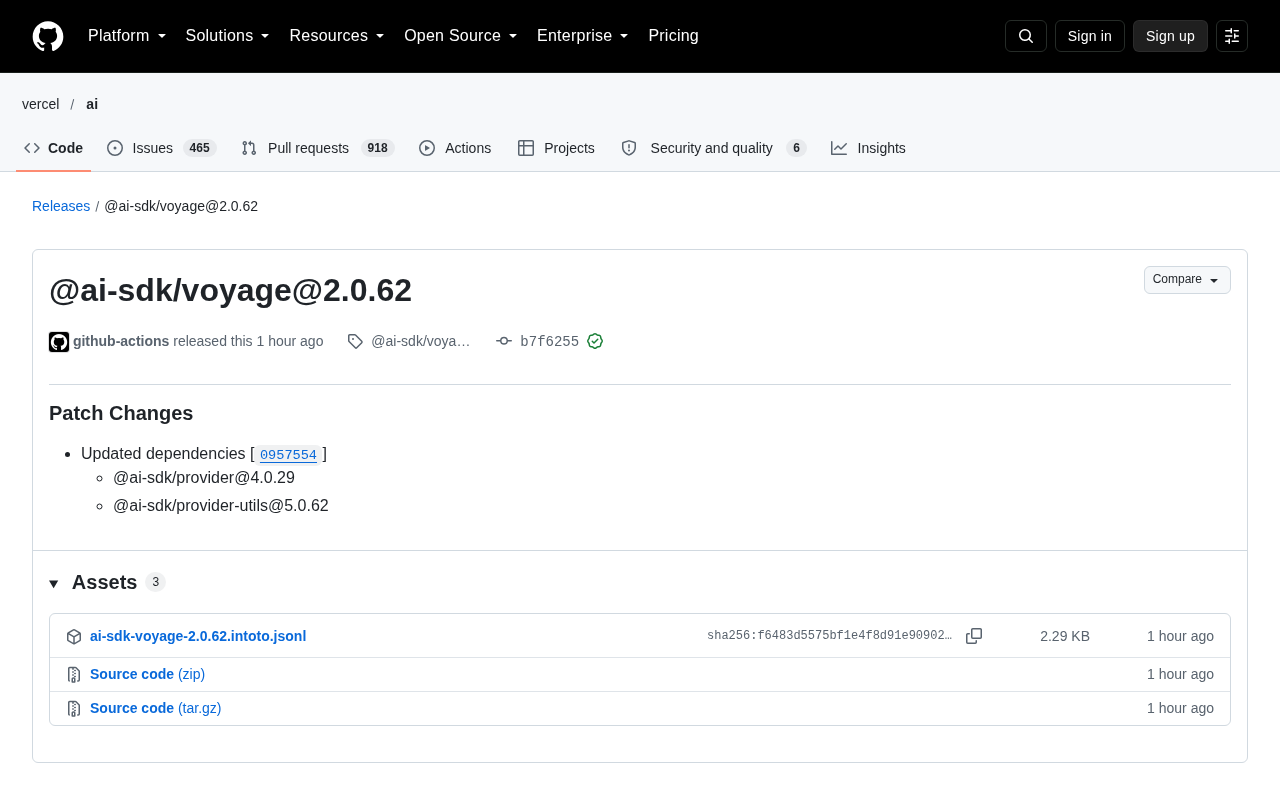Open the Resources dropdown
1280x800 pixels.
tap(337, 36)
